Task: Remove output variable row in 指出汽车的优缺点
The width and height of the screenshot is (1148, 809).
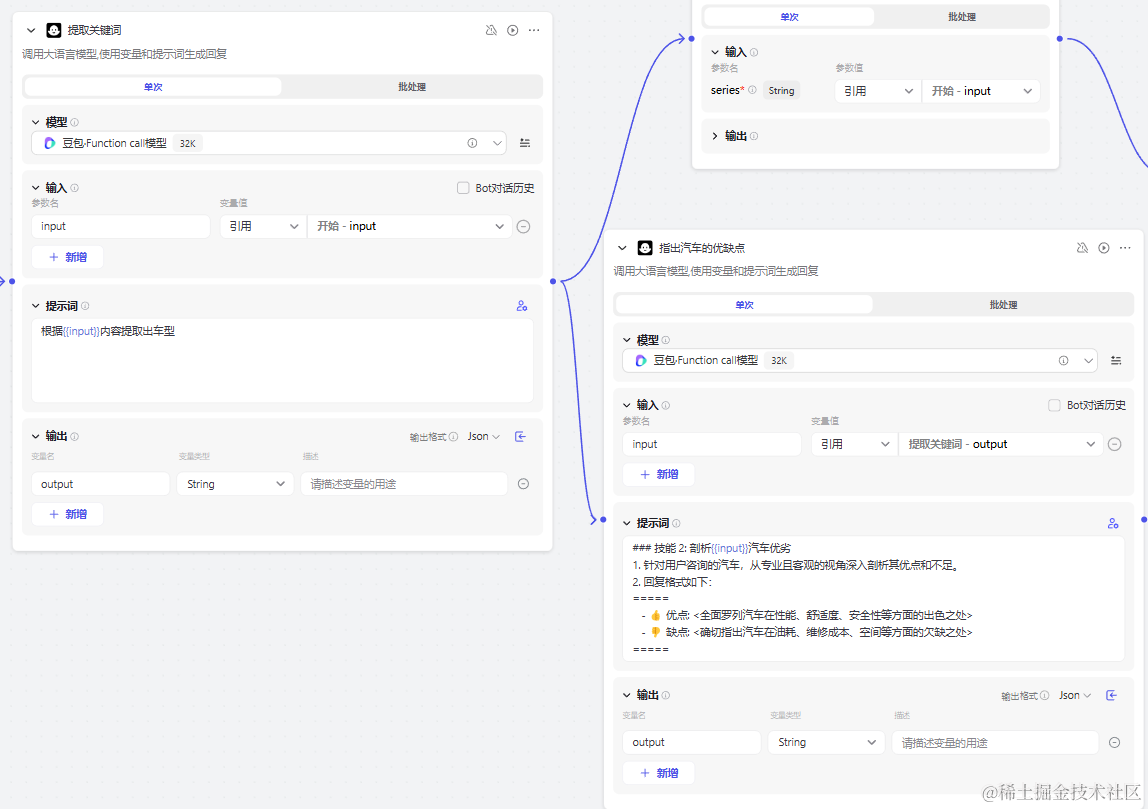Action: point(1114,742)
